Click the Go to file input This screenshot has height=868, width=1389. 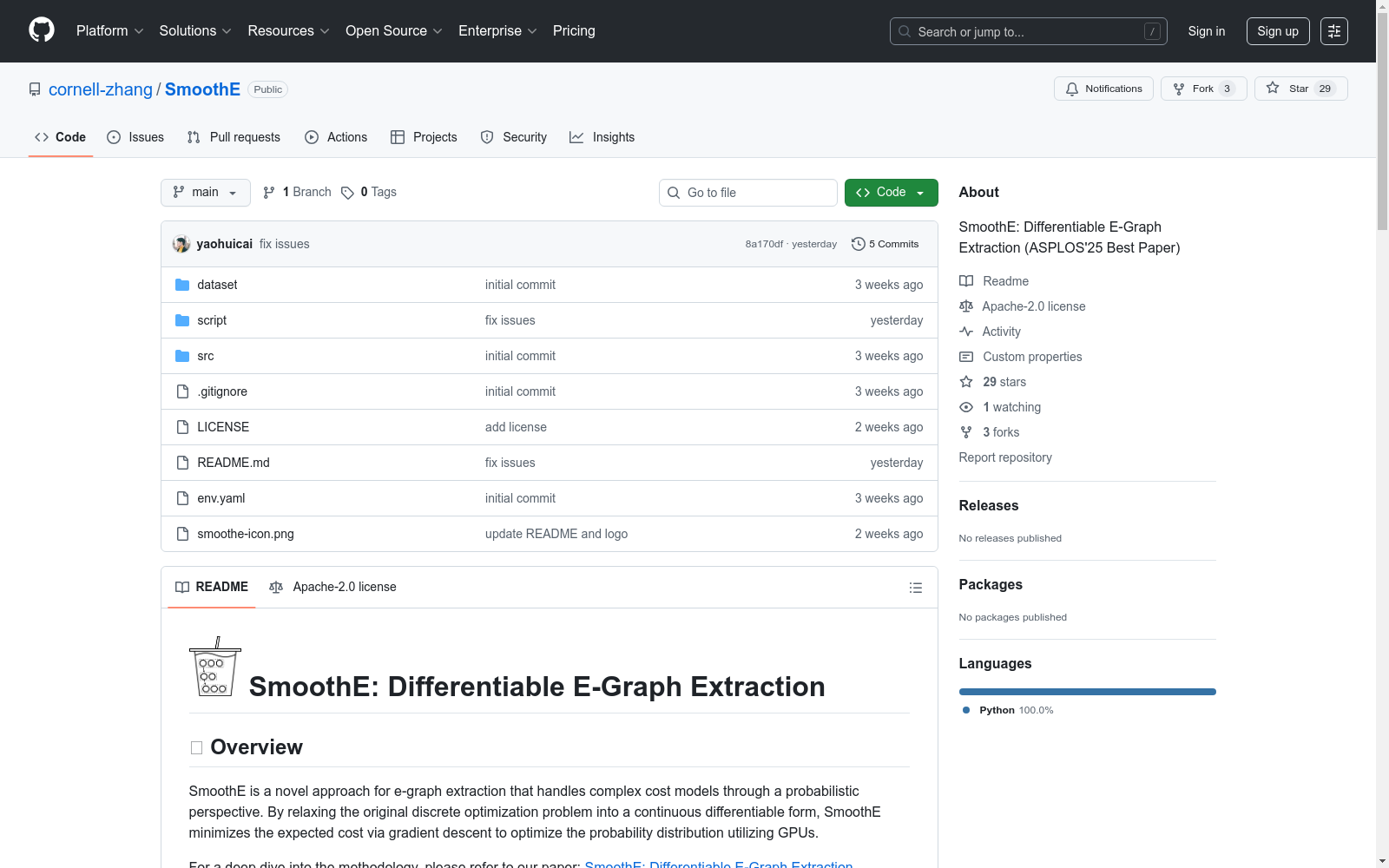click(748, 193)
